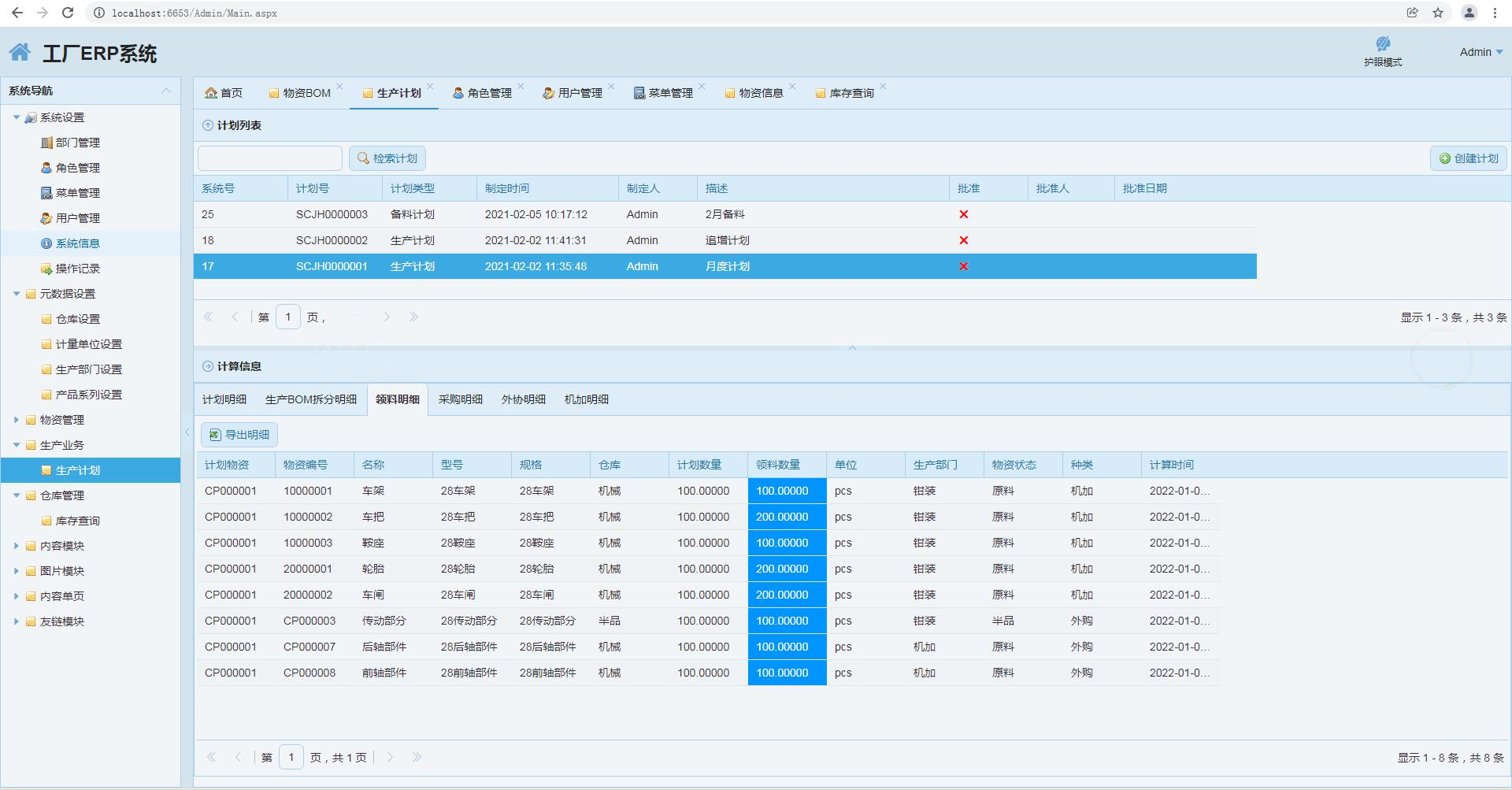
Task: Collapse the 计算信息 panel toggle icon
Action: (x=208, y=366)
